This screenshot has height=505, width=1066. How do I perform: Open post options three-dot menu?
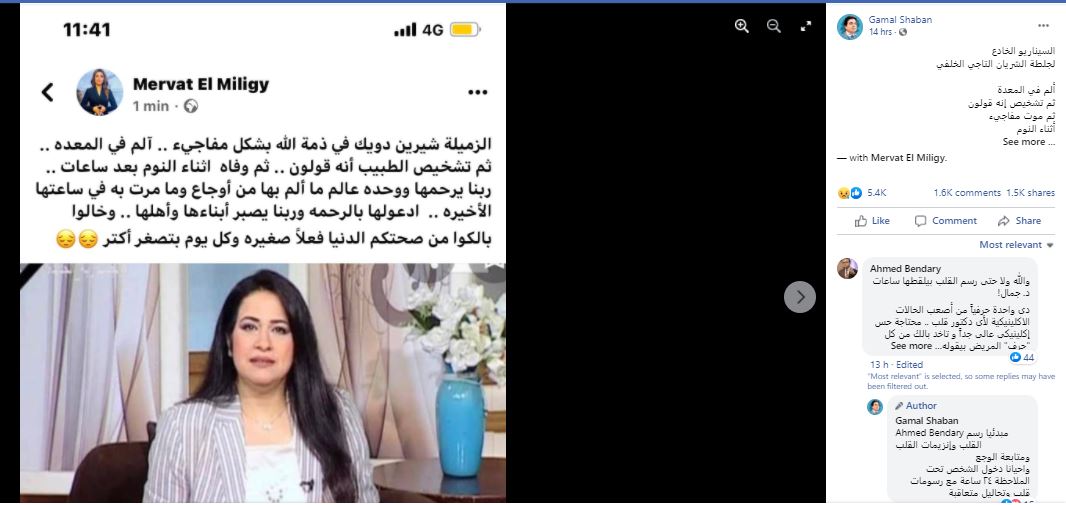tap(1044, 26)
